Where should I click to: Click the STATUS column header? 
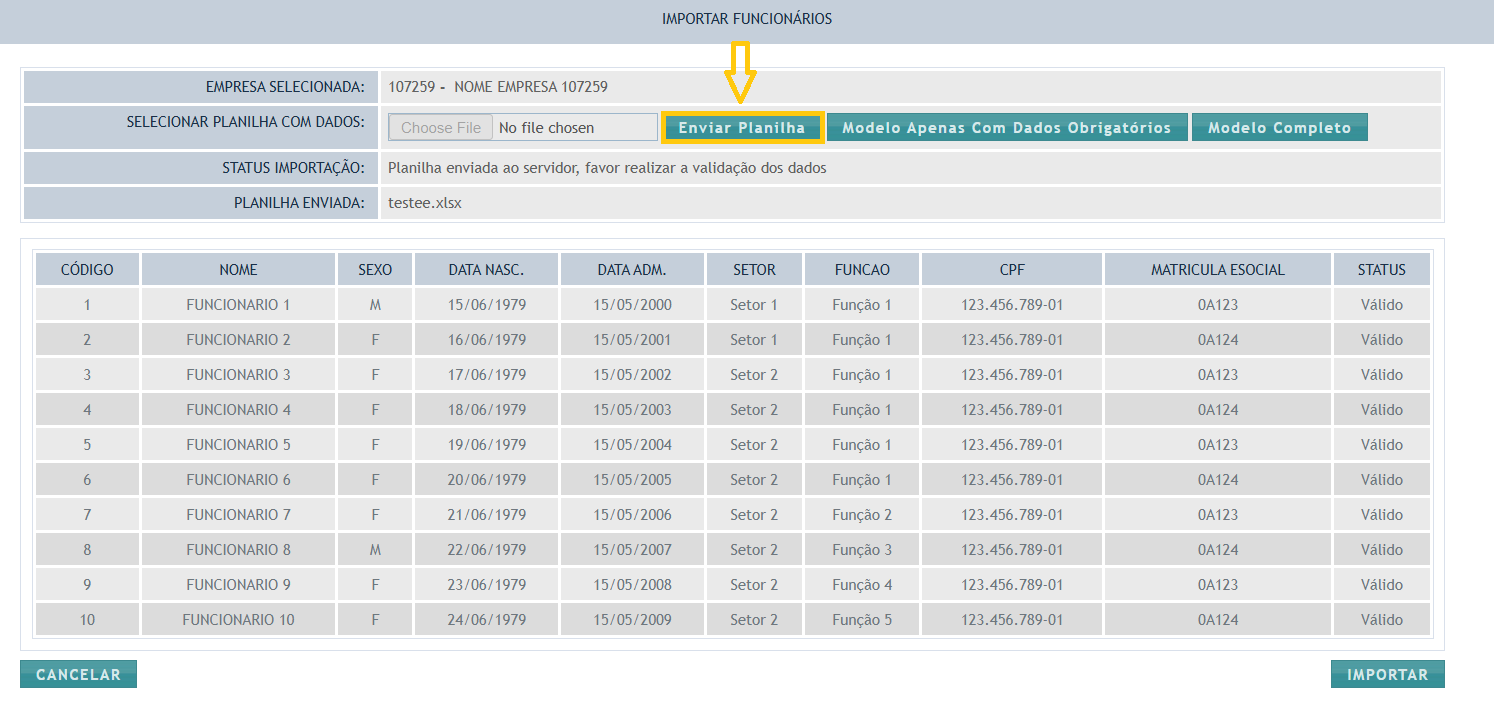click(1382, 269)
